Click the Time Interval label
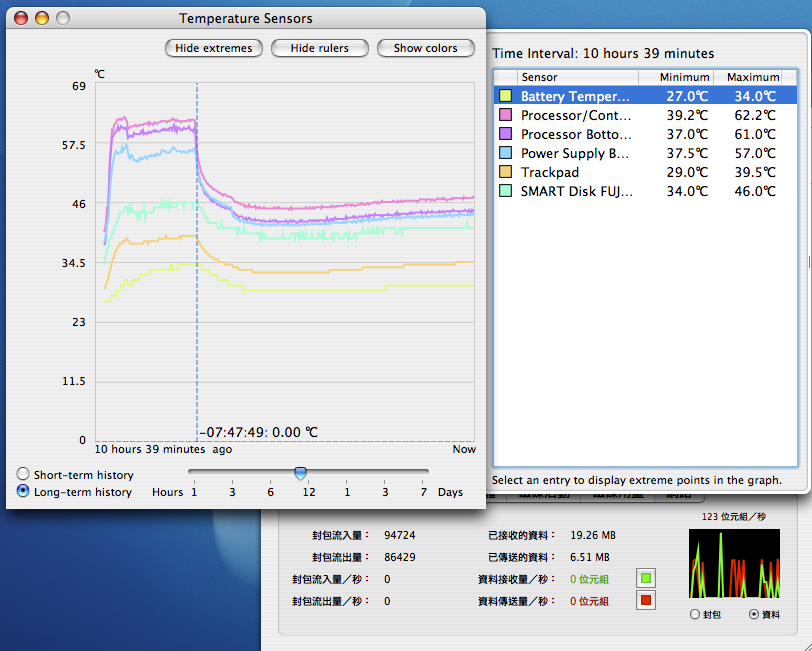Viewport: 812px width, 651px height. click(603, 53)
